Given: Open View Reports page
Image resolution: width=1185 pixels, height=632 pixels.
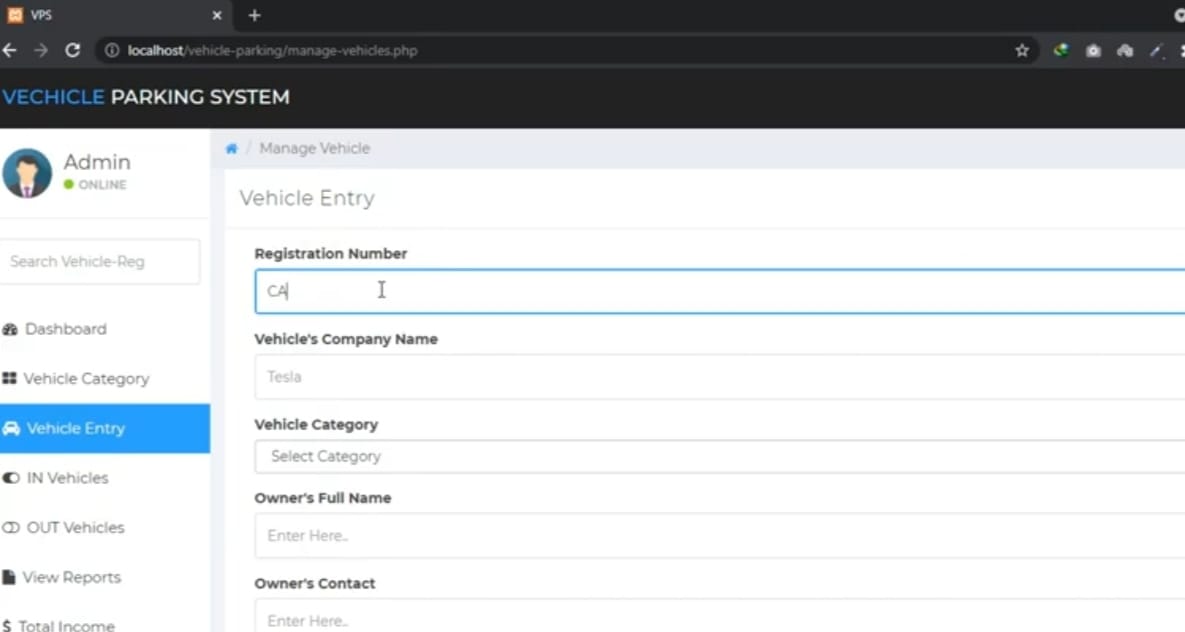Looking at the screenshot, I should point(71,577).
